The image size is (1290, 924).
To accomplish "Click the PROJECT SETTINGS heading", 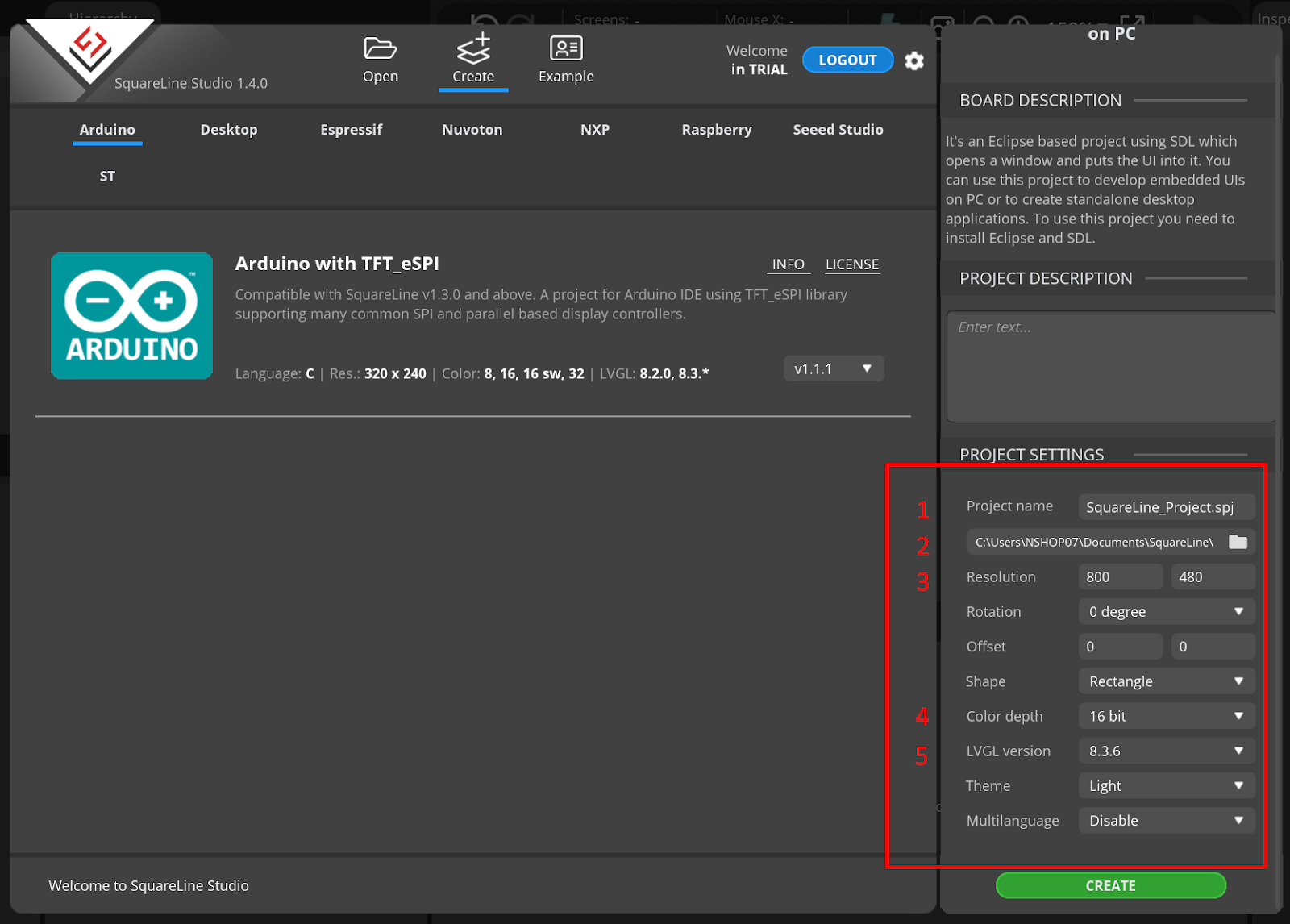I will pyautogui.click(x=1031, y=455).
